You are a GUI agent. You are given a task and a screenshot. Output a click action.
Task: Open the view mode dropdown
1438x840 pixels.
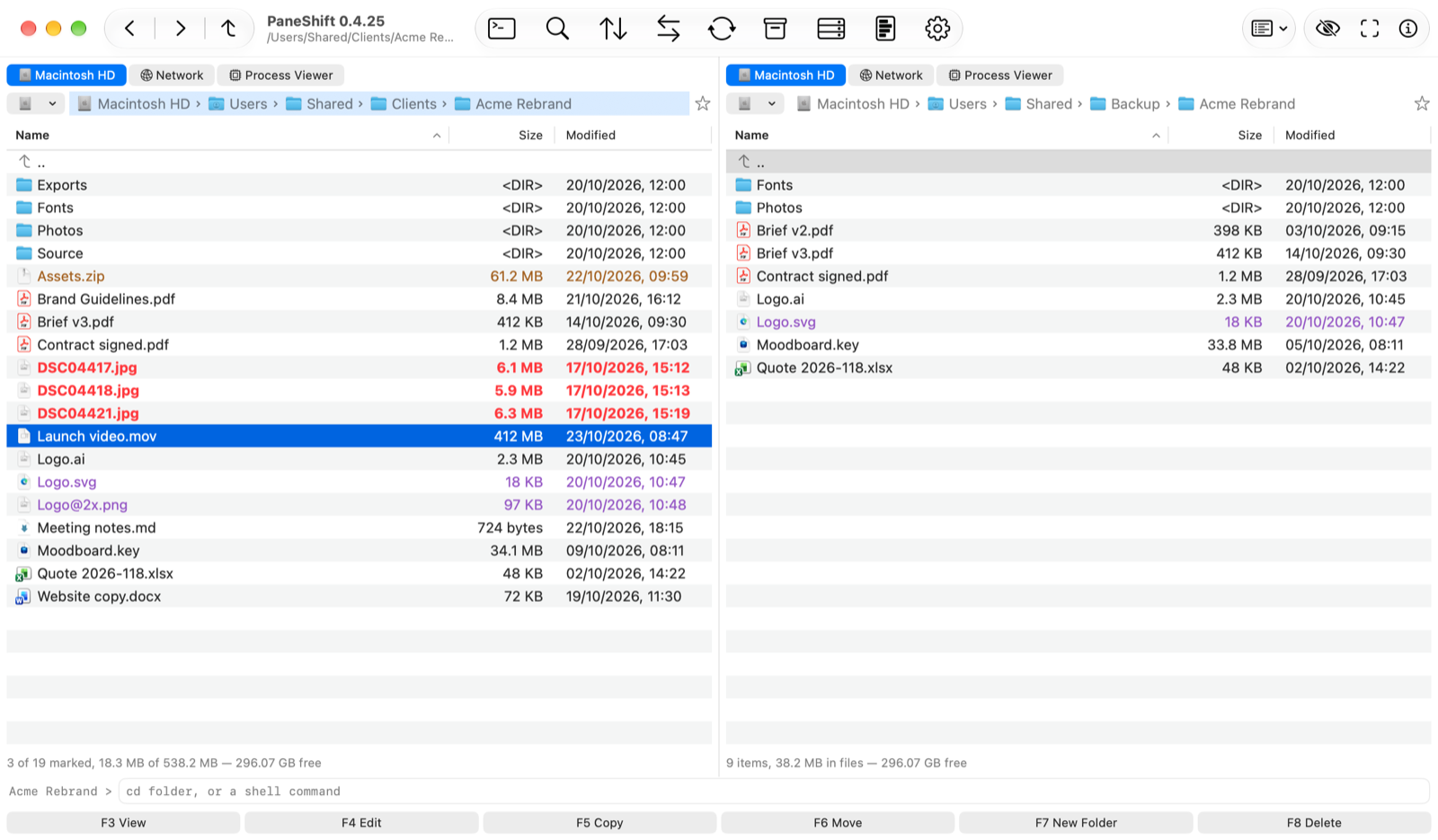pyautogui.click(x=1269, y=29)
